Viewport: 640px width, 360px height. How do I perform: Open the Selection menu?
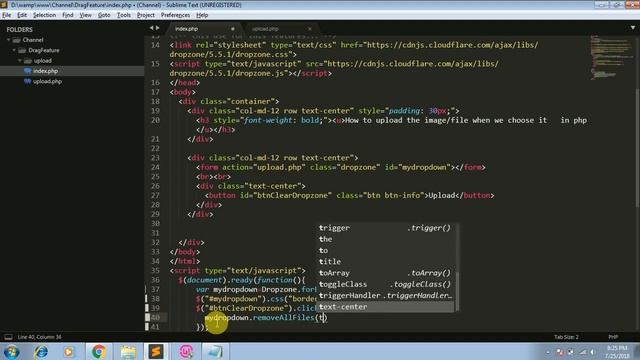point(44,15)
